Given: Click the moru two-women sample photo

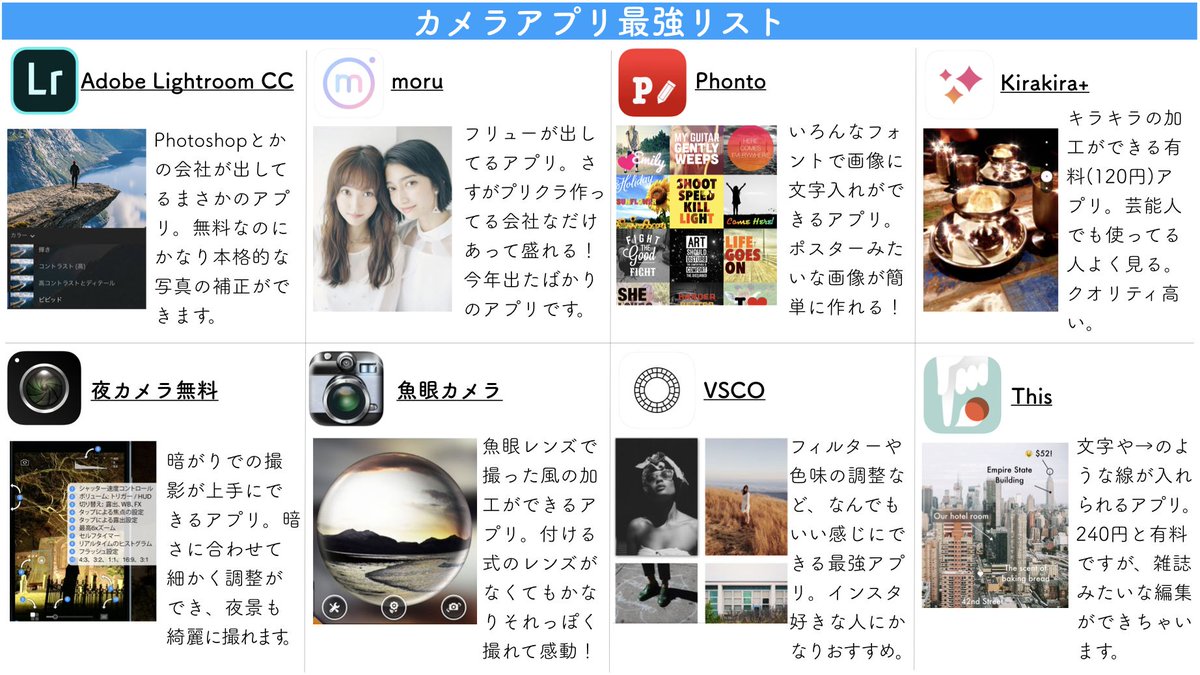Looking at the screenshot, I should pyautogui.click(x=382, y=218).
